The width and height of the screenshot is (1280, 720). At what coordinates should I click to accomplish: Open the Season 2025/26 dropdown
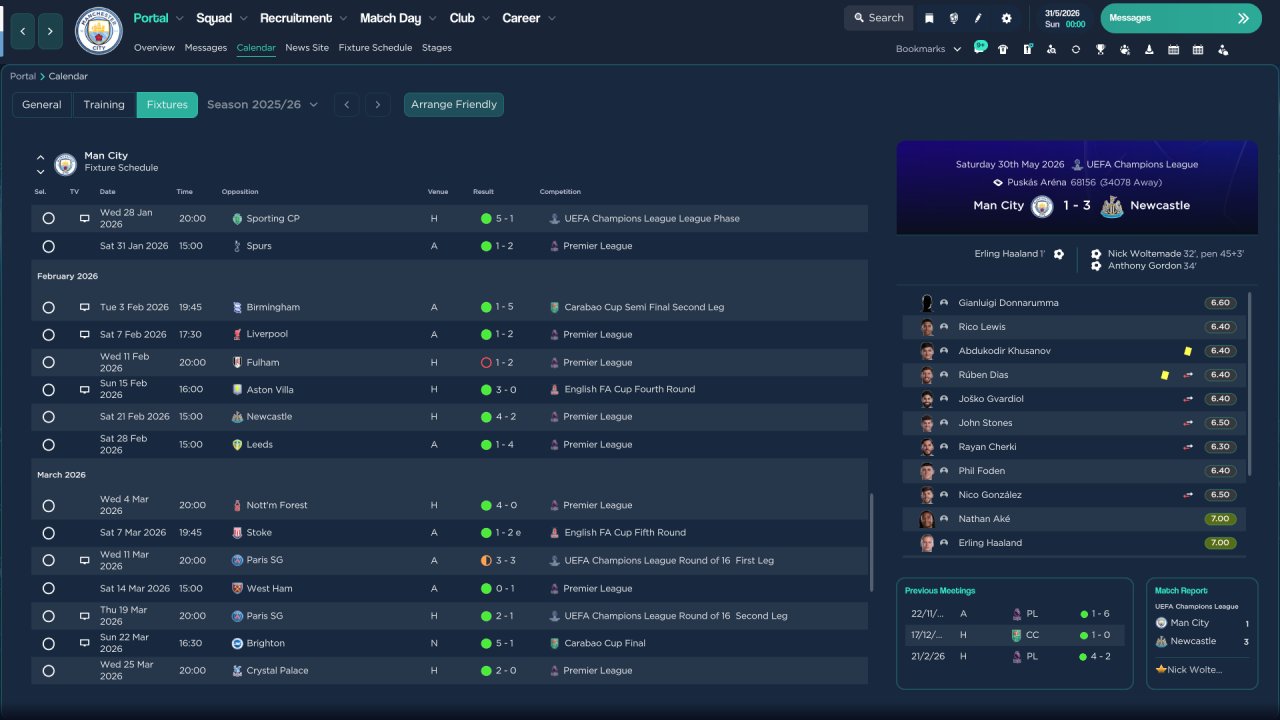262,104
